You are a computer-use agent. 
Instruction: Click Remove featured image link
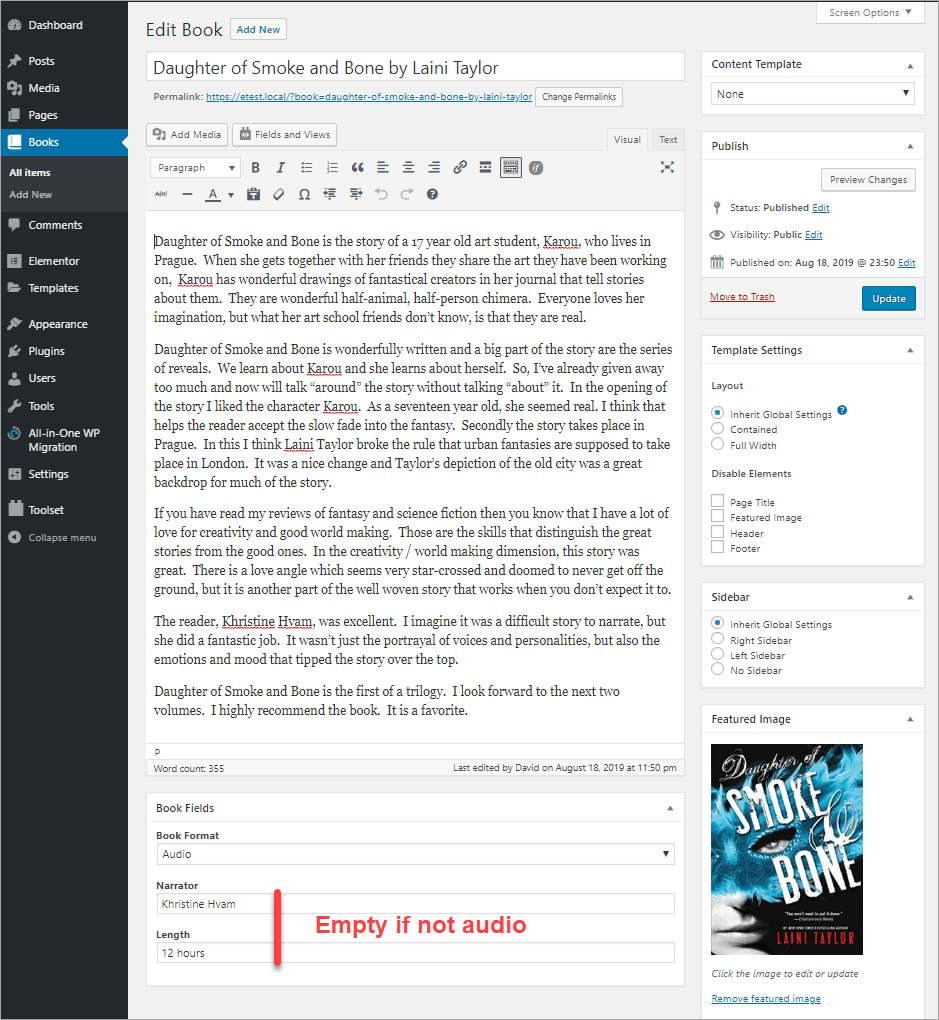(x=765, y=998)
